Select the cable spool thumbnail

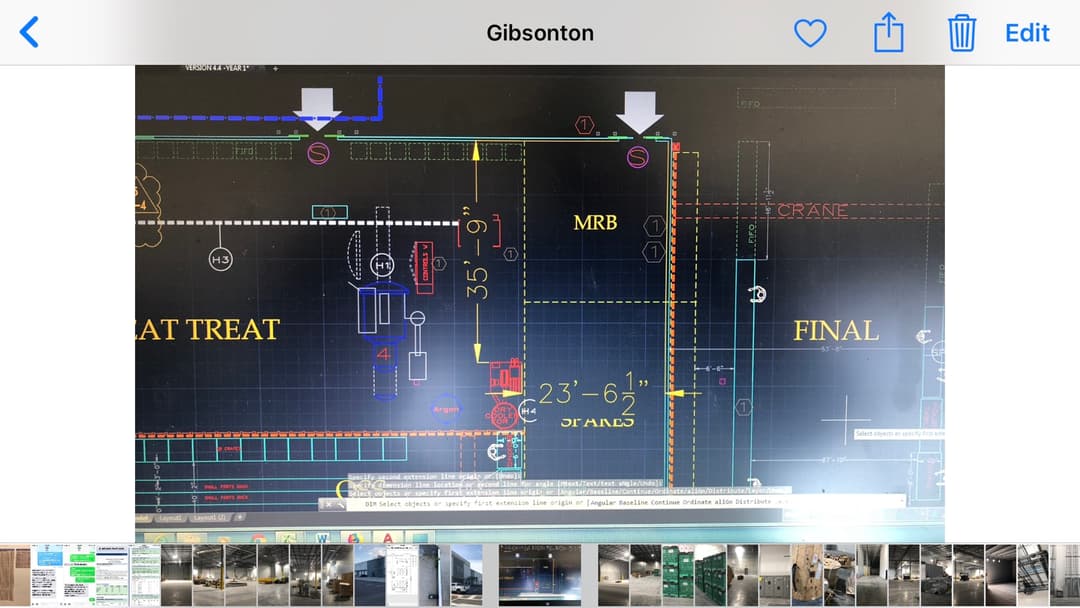pyautogui.click(x=840, y=575)
